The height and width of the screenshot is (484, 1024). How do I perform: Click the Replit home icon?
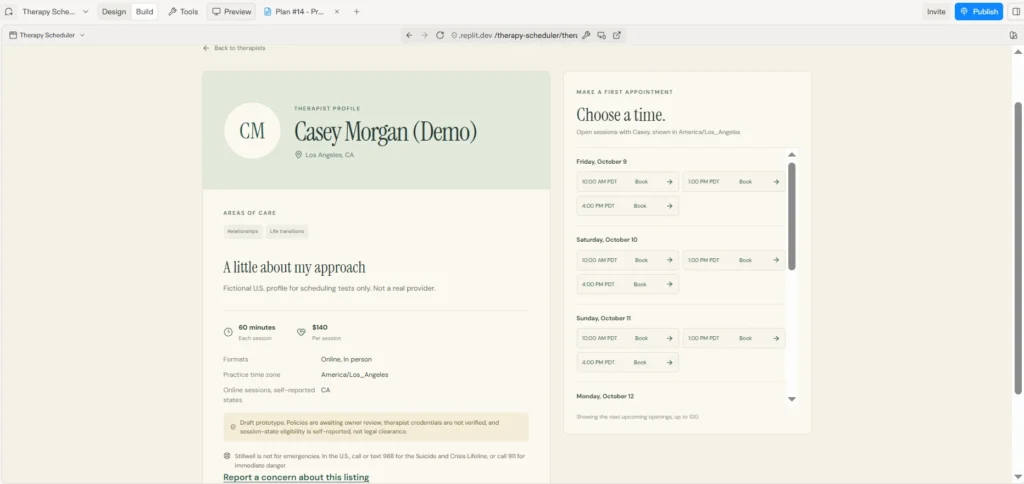(9, 12)
